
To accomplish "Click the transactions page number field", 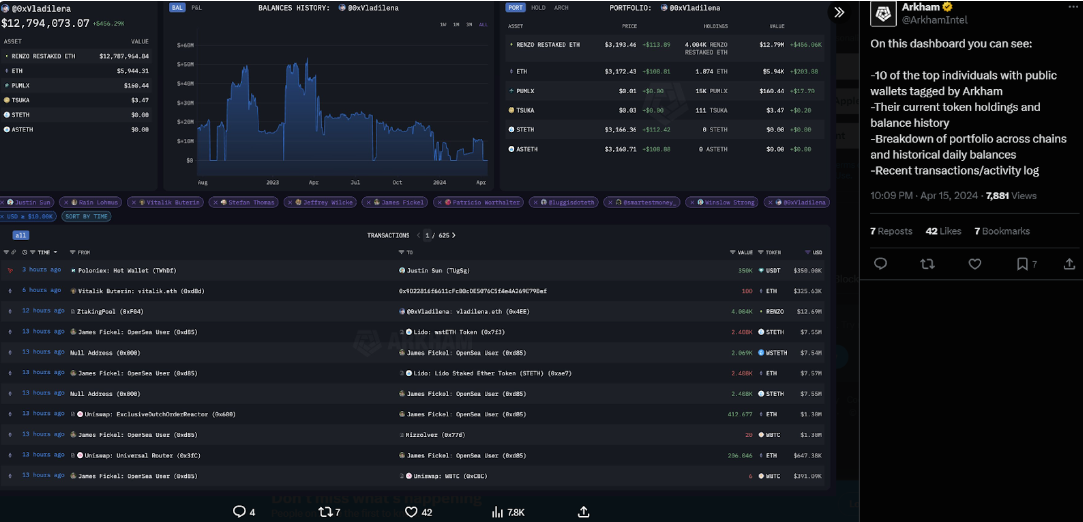I will click(x=428, y=235).
